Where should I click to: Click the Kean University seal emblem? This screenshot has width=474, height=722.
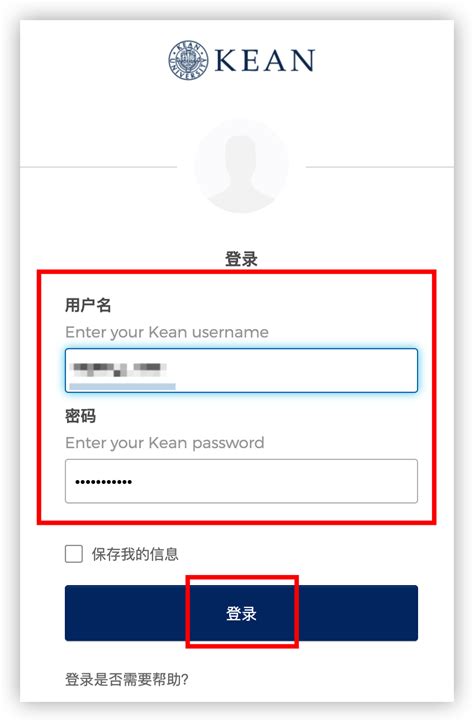(188, 60)
